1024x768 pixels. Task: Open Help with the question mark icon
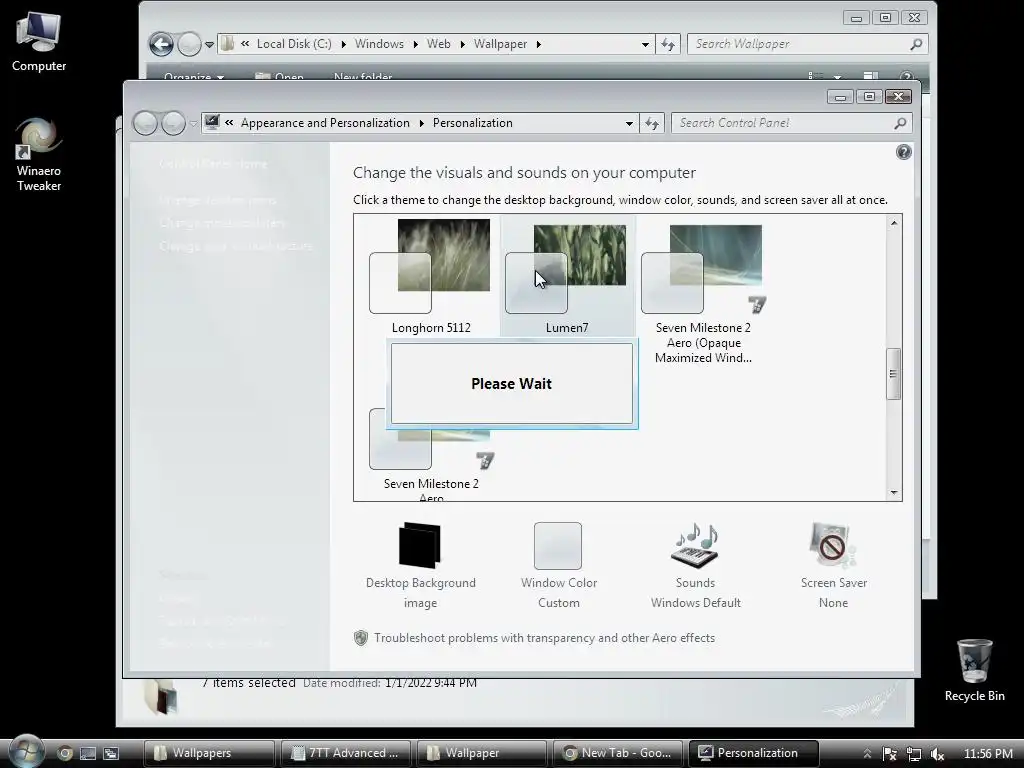(903, 152)
